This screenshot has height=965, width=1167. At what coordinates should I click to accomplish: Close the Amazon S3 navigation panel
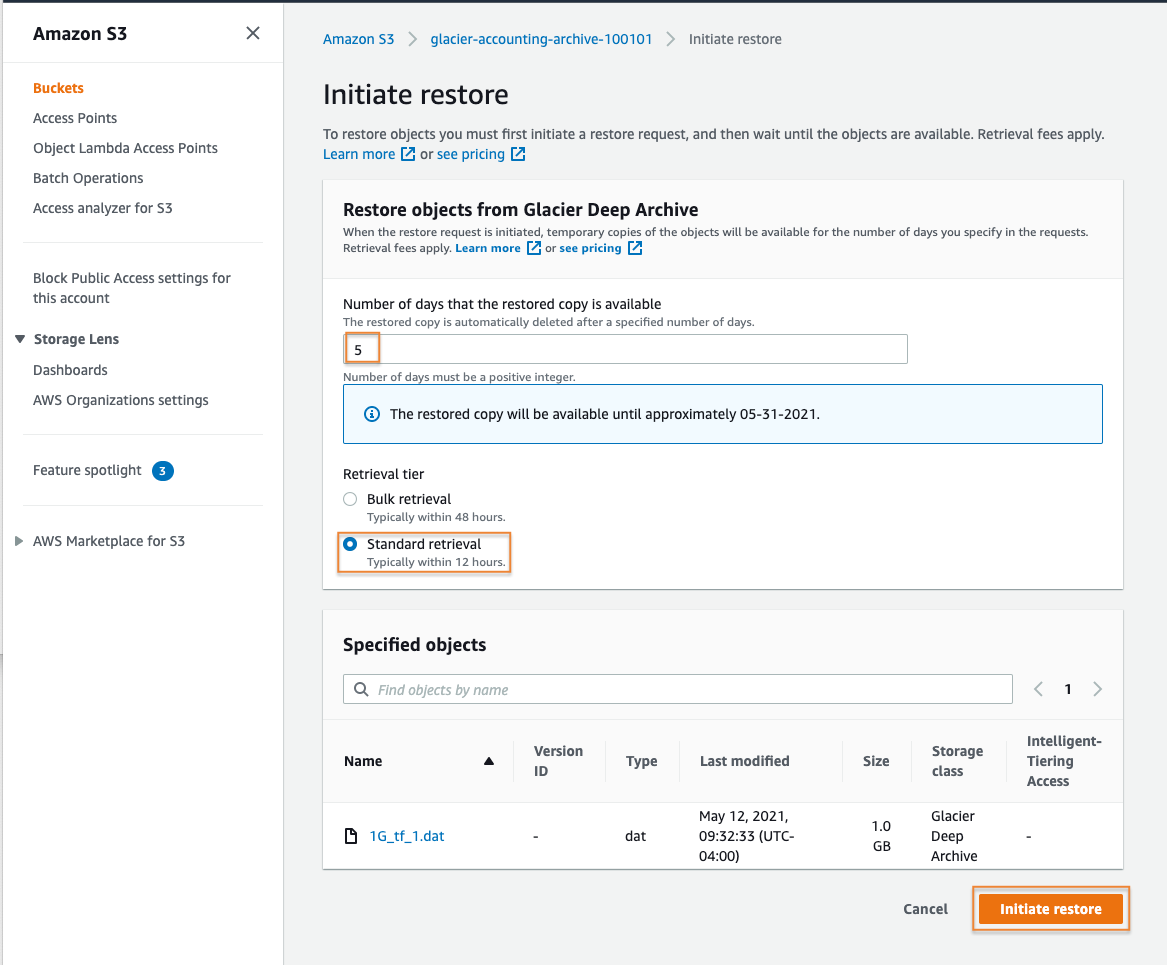click(x=253, y=33)
